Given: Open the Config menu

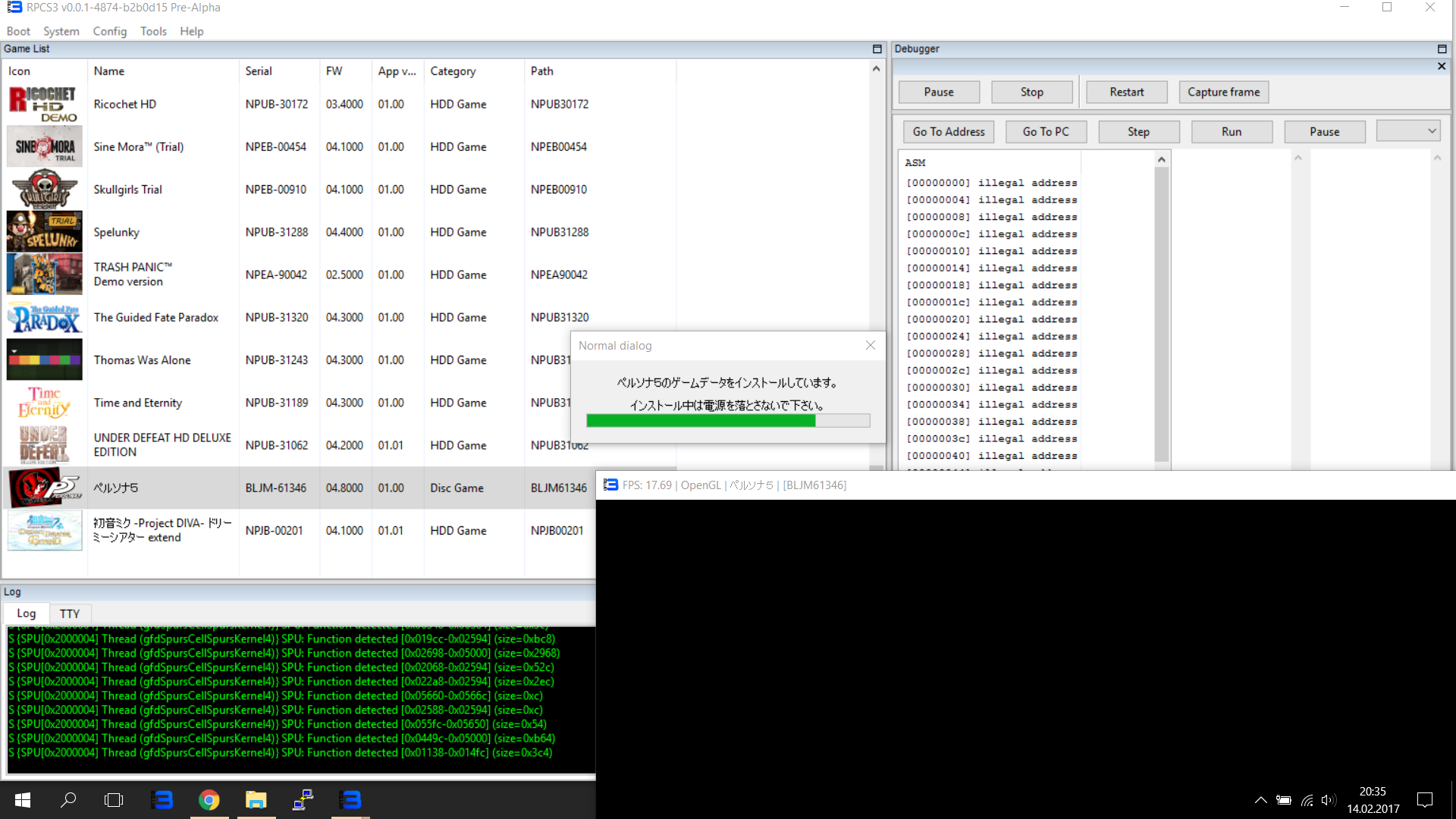Looking at the screenshot, I should coord(110,31).
